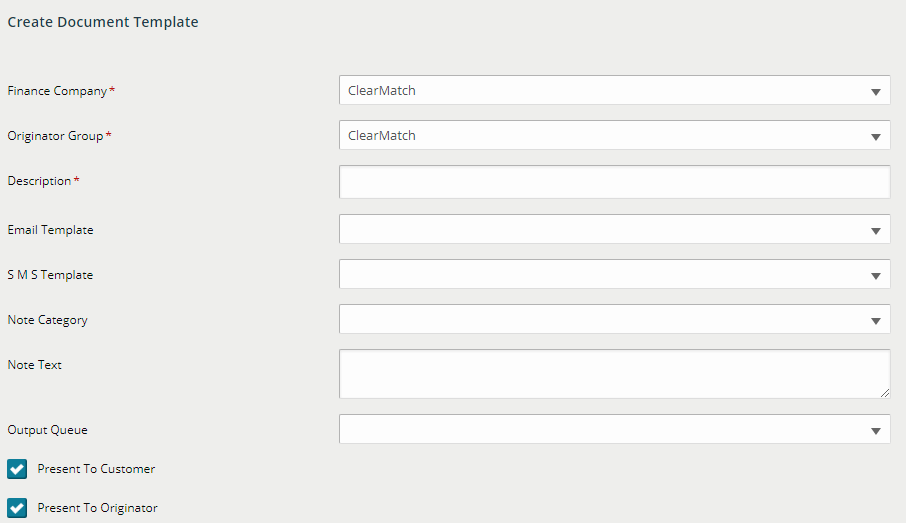Click the empty Email Template combo box
The image size is (906, 523).
tap(614, 229)
